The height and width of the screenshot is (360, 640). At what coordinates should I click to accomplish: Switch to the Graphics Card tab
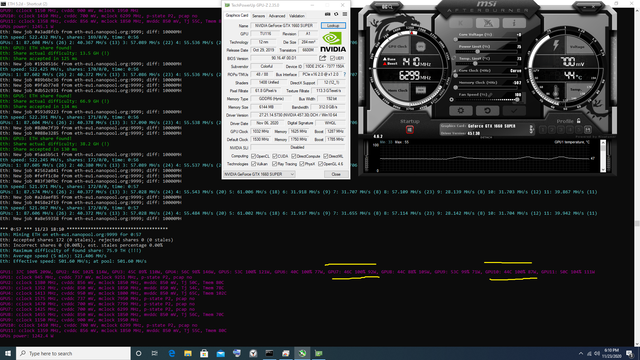[x=237, y=16]
